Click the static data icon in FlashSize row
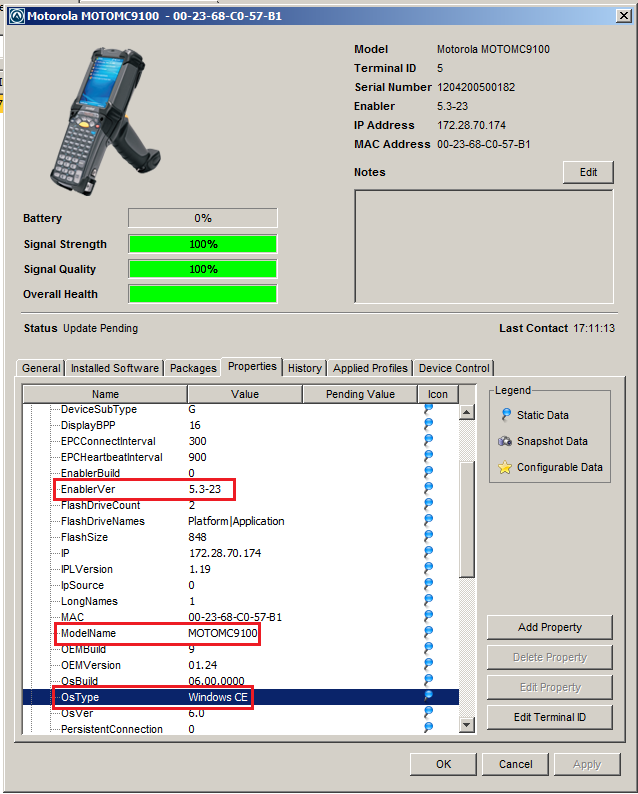The width and height of the screenshot is (638, 794). [x=428, y=536]
